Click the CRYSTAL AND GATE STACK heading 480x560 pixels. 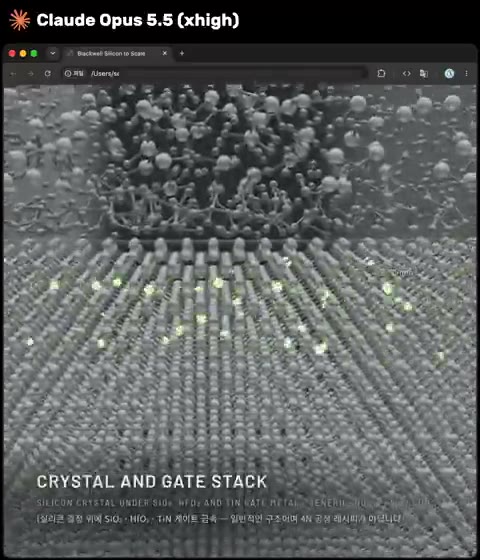click(x=152, y=482)
